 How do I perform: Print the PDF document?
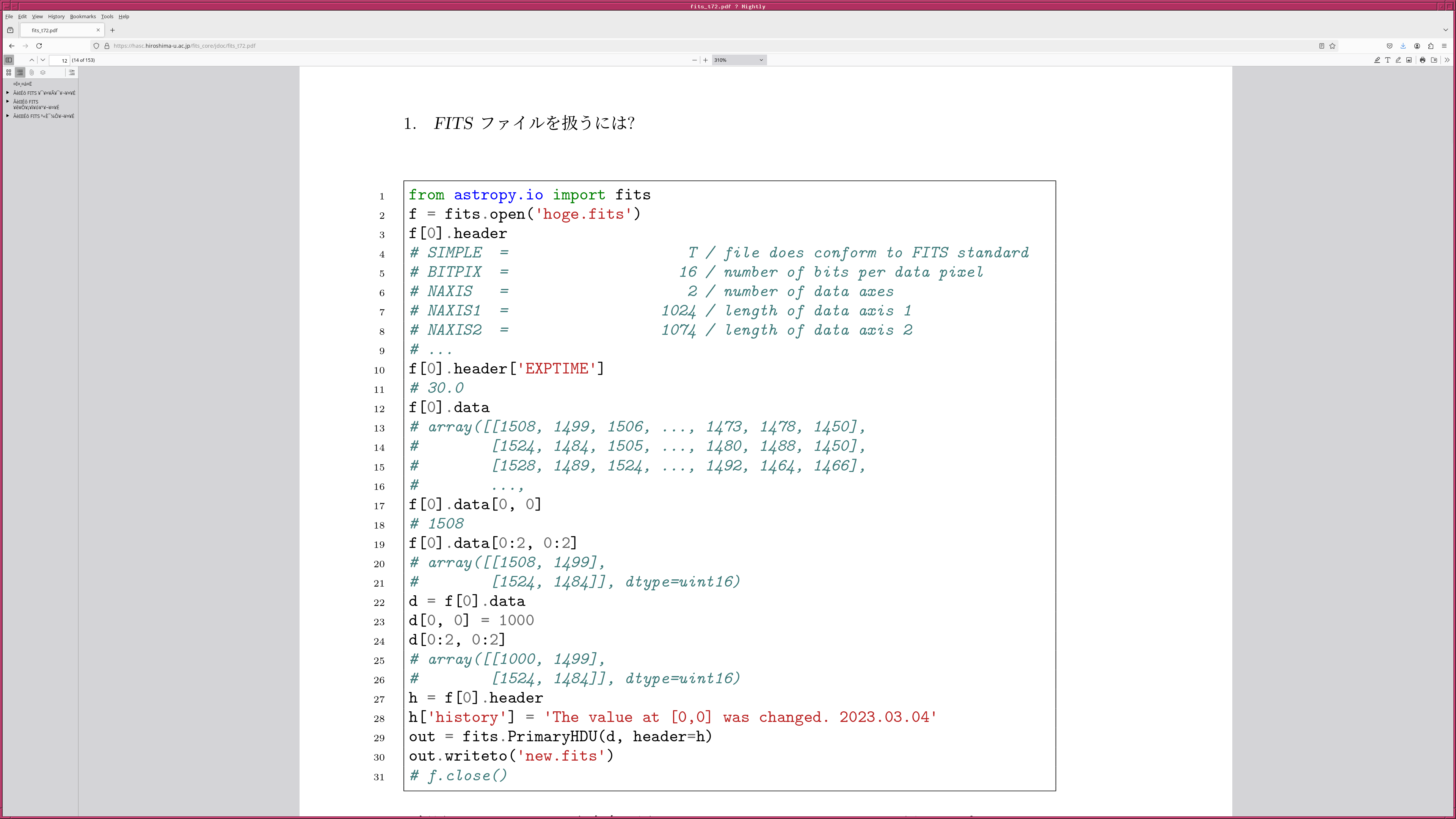(x=1423, y=60)
